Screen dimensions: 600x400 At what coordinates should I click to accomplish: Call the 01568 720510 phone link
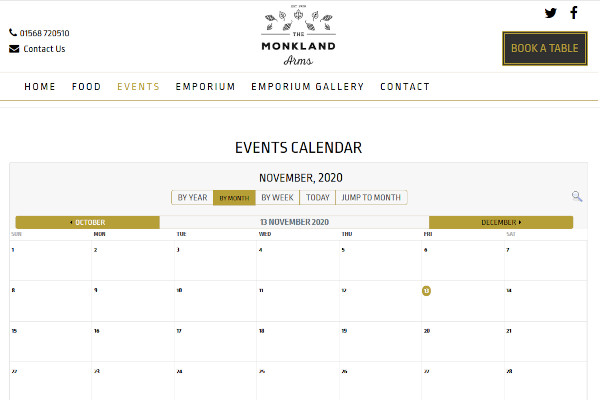pos(45,33)
